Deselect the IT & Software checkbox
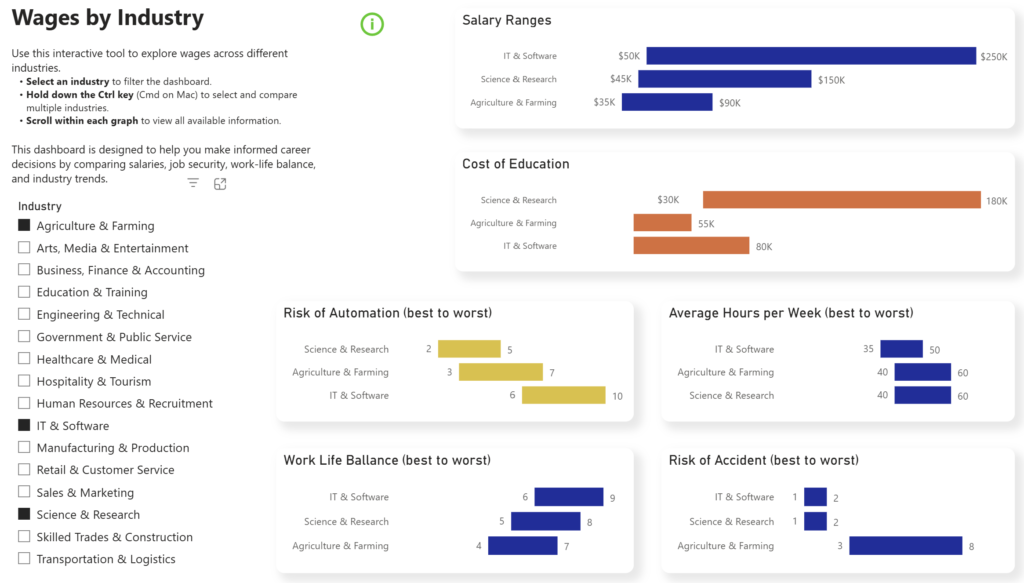 coord(24,425)
